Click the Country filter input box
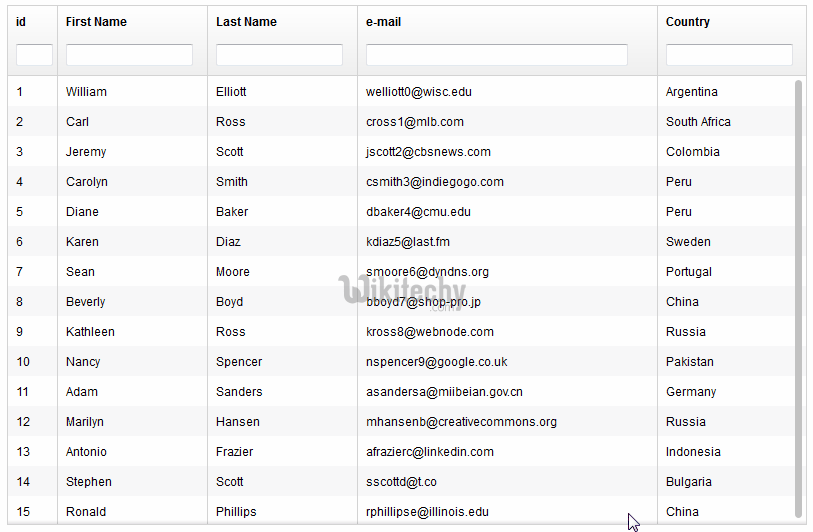This screenshot has width=813, height=532. click(729, 55)
